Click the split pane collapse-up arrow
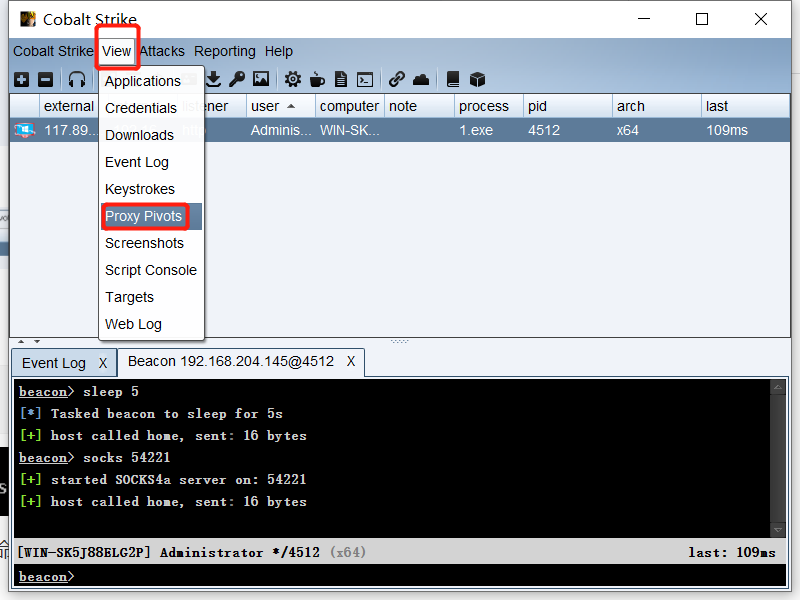Screen dimensions: 800x600 click(21, 341)
